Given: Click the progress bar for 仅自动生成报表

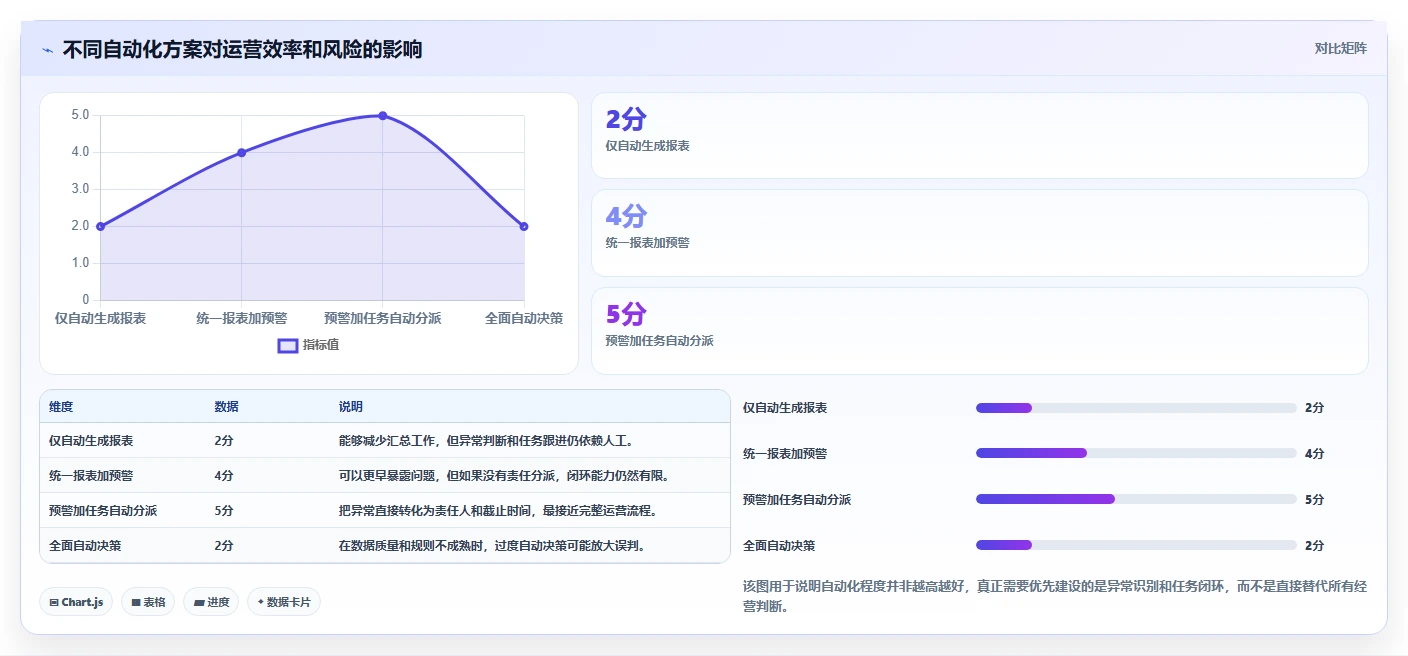Looking at the screenshot, I should click(1136, 408).
